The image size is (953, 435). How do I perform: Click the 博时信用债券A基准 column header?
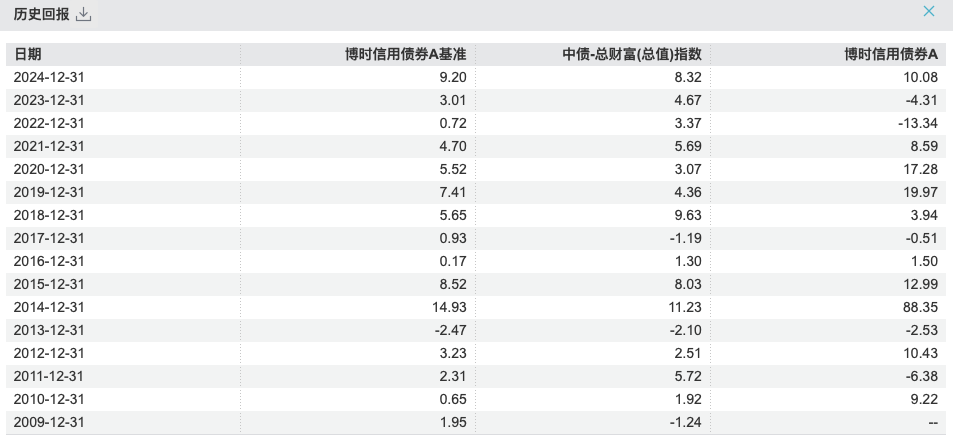405,54
